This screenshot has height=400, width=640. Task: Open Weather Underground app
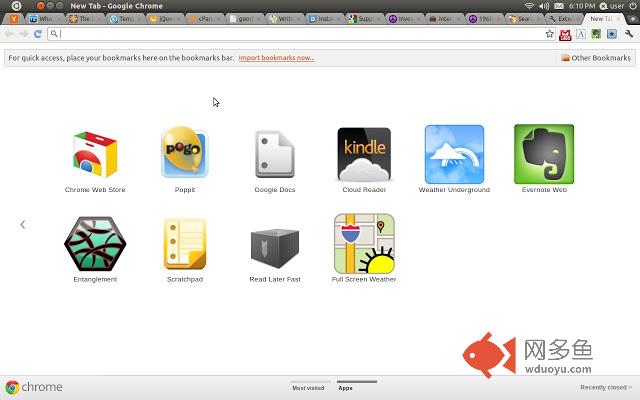coord(454,155)
